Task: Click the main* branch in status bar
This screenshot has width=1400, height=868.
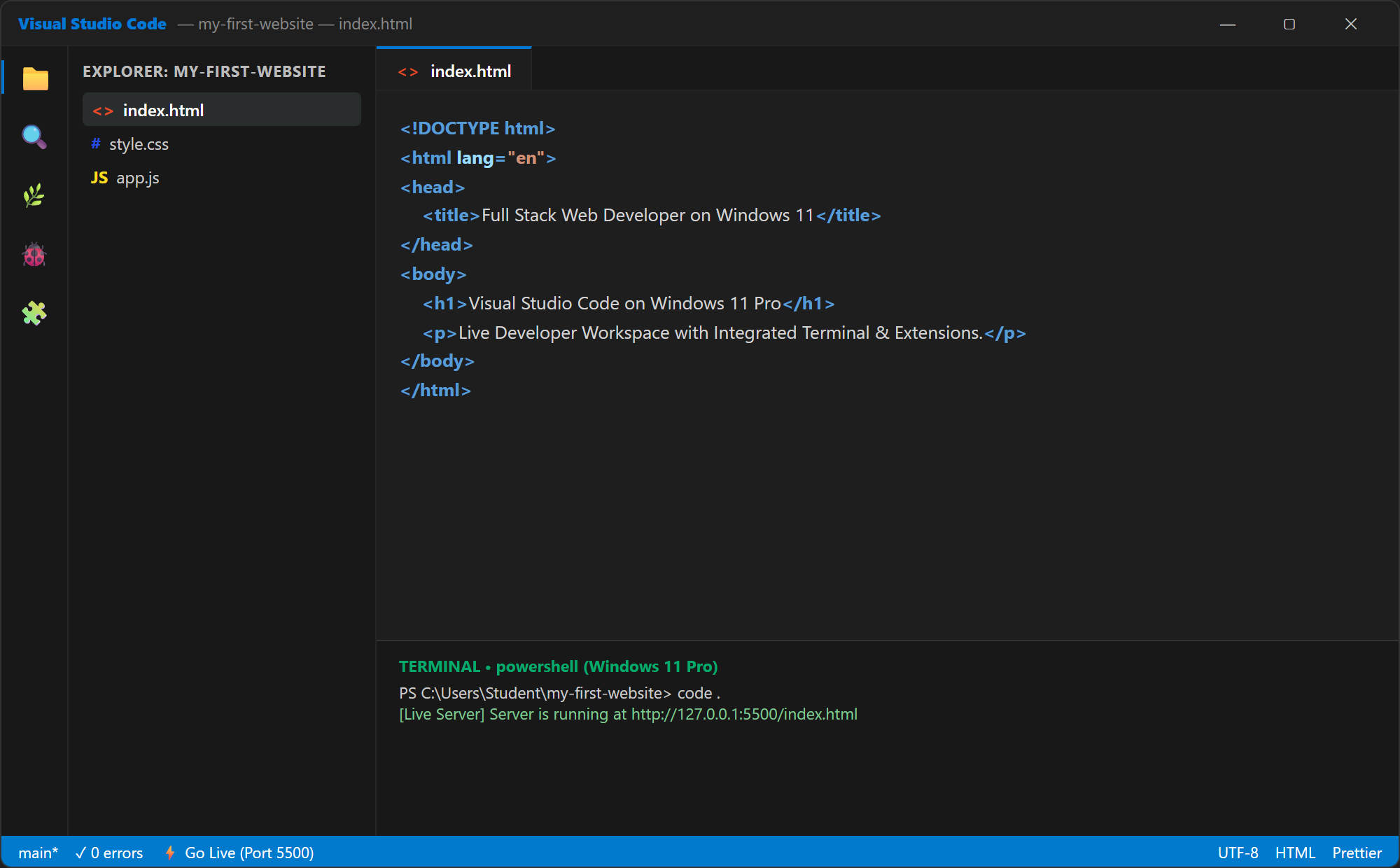Action: pos(38,853)
